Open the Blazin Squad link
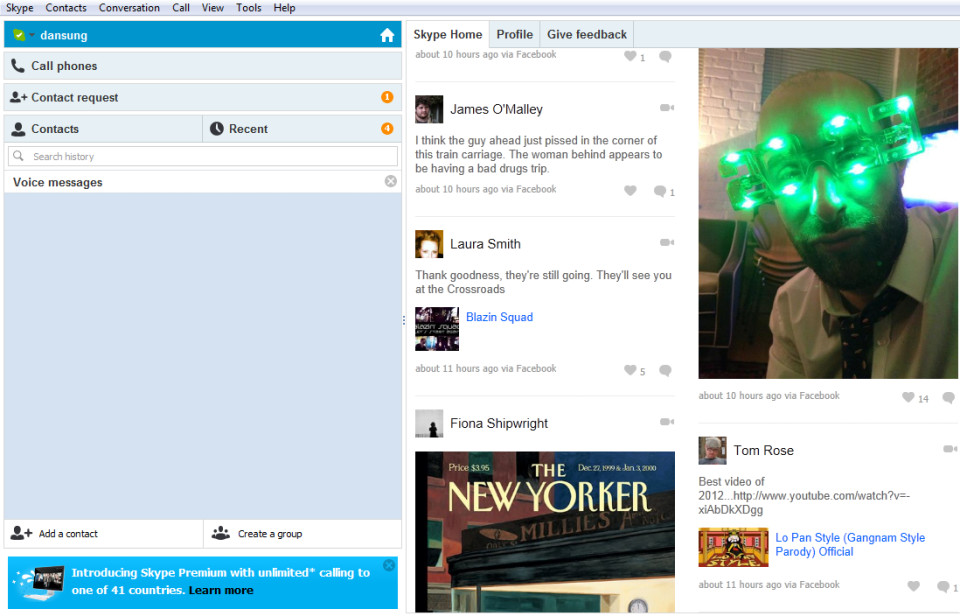 (500, 317)
